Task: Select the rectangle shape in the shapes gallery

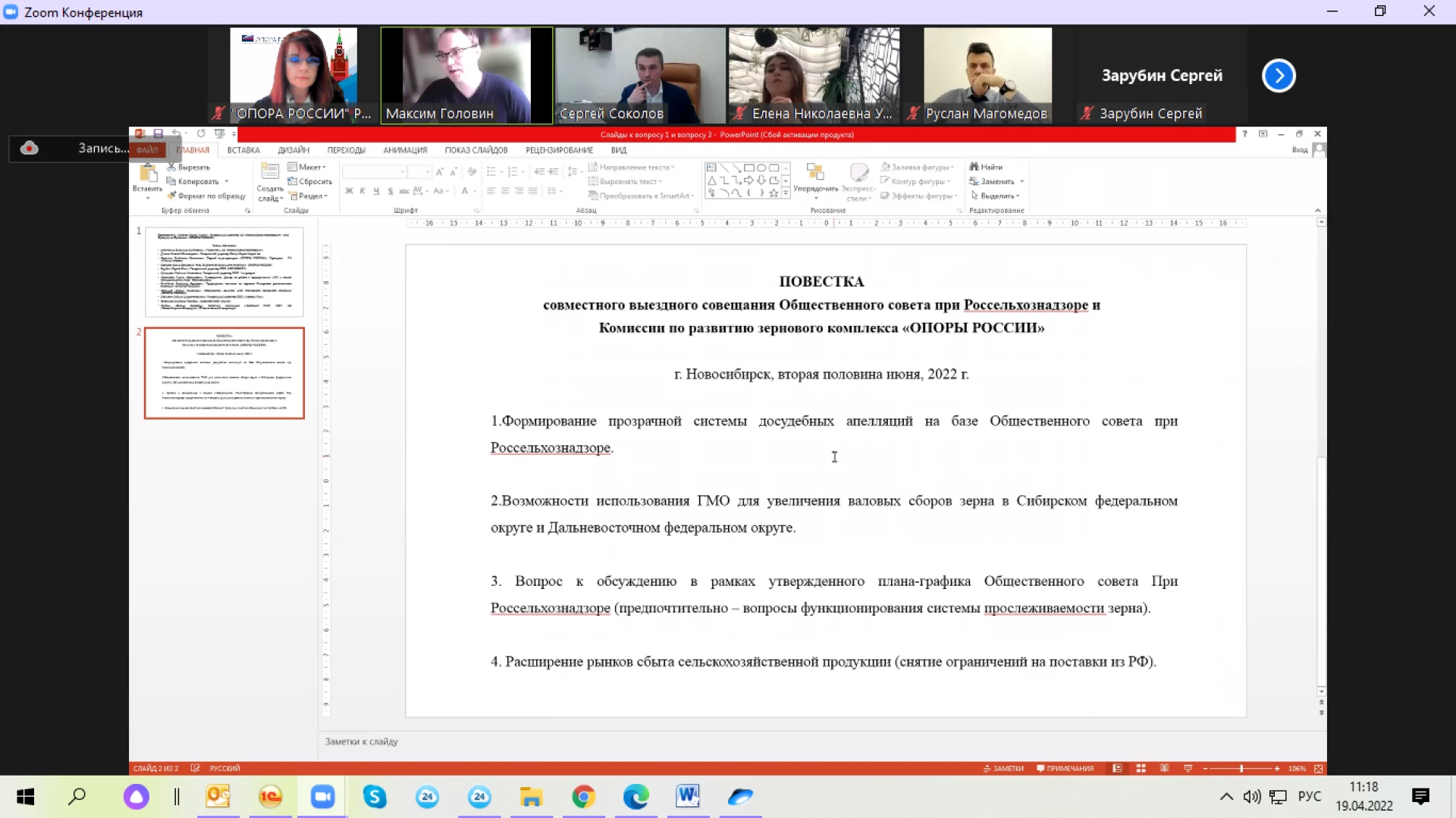Action: [749, 168]
